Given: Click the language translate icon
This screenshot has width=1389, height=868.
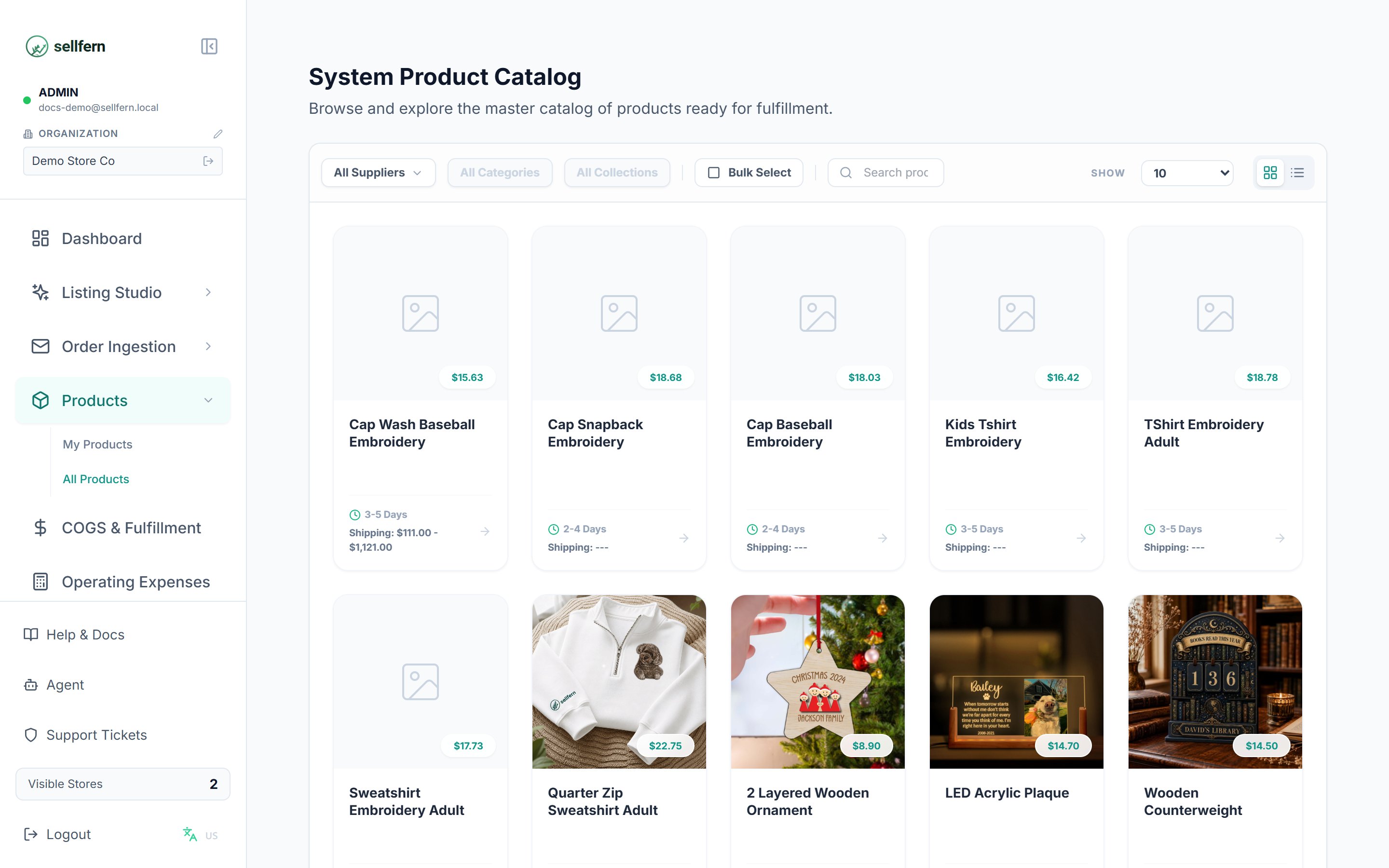Looking at the screenshot, I should (190, 834).
